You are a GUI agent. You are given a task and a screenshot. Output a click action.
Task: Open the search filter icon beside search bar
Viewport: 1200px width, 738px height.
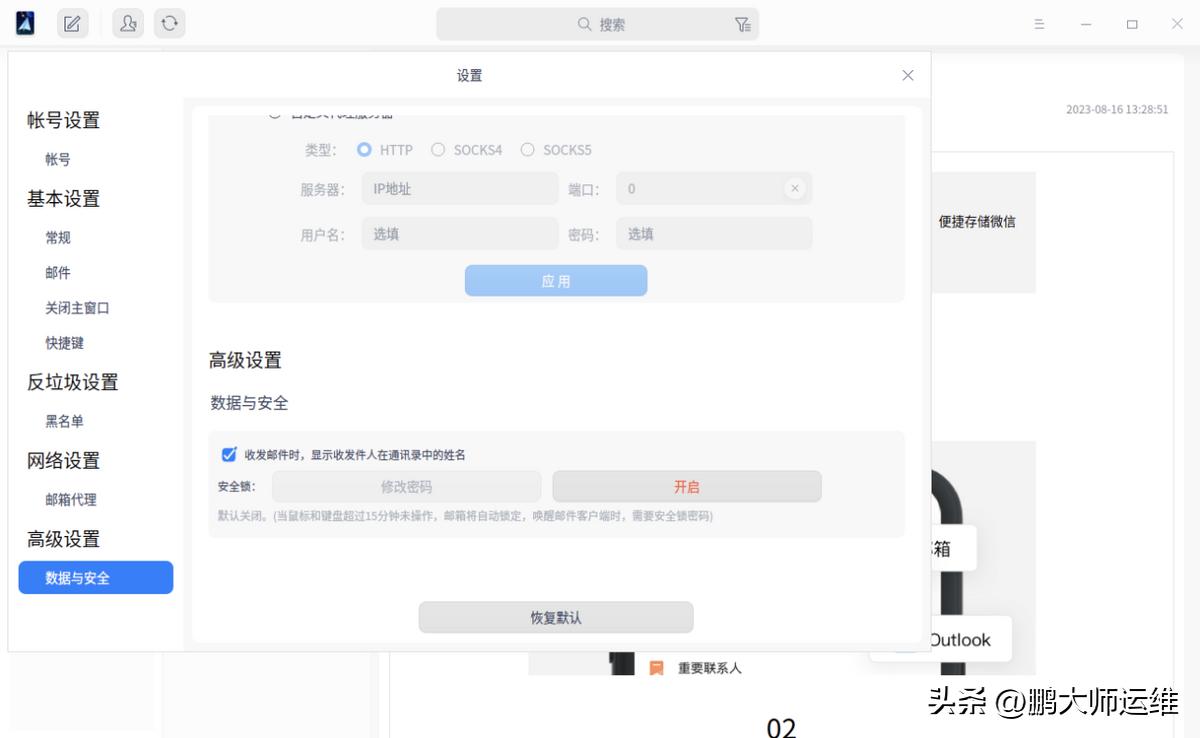coord(744,22)
